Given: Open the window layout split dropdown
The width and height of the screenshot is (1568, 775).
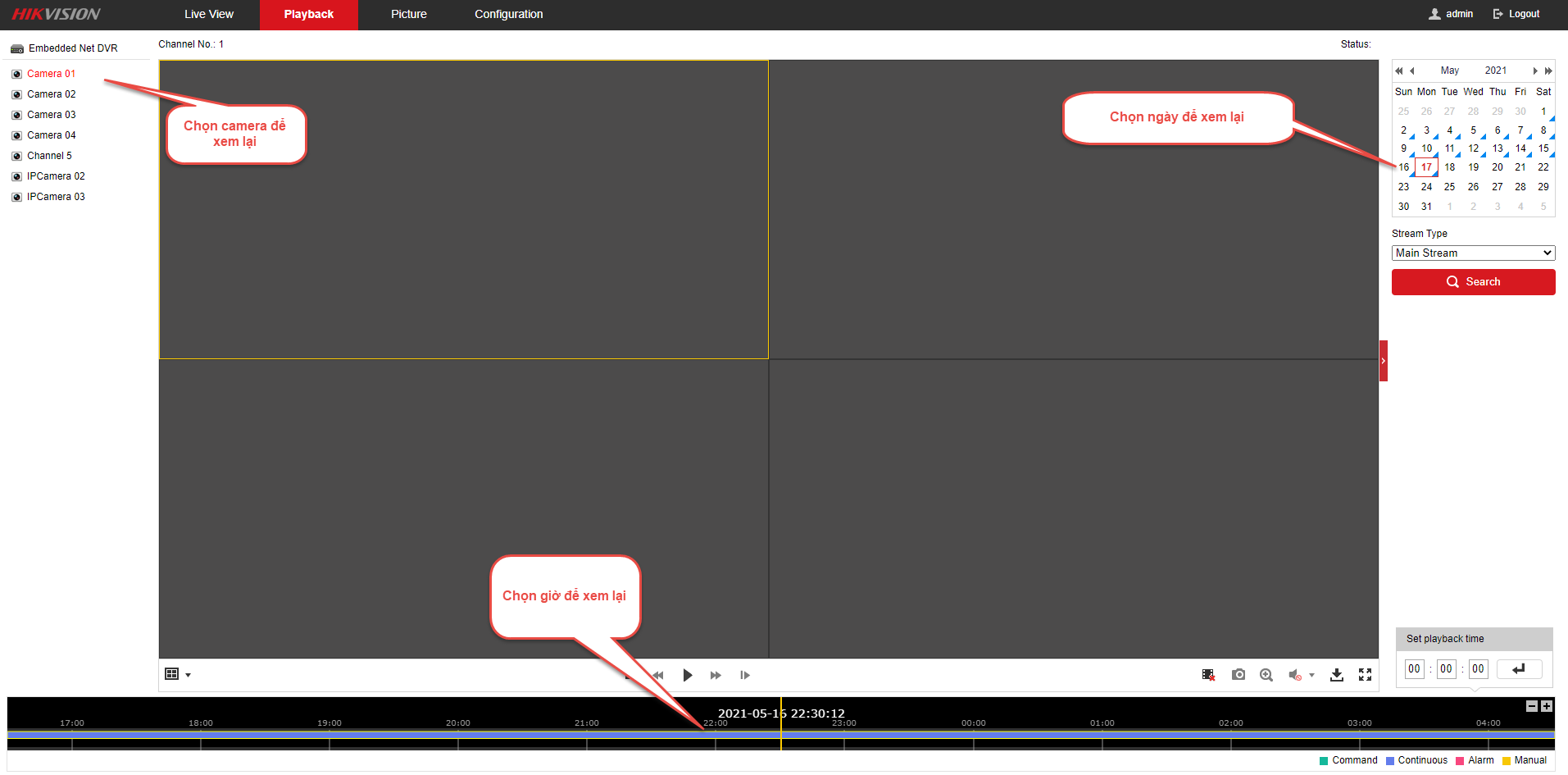Looking at the screenshot, I should tap(178, 675).
